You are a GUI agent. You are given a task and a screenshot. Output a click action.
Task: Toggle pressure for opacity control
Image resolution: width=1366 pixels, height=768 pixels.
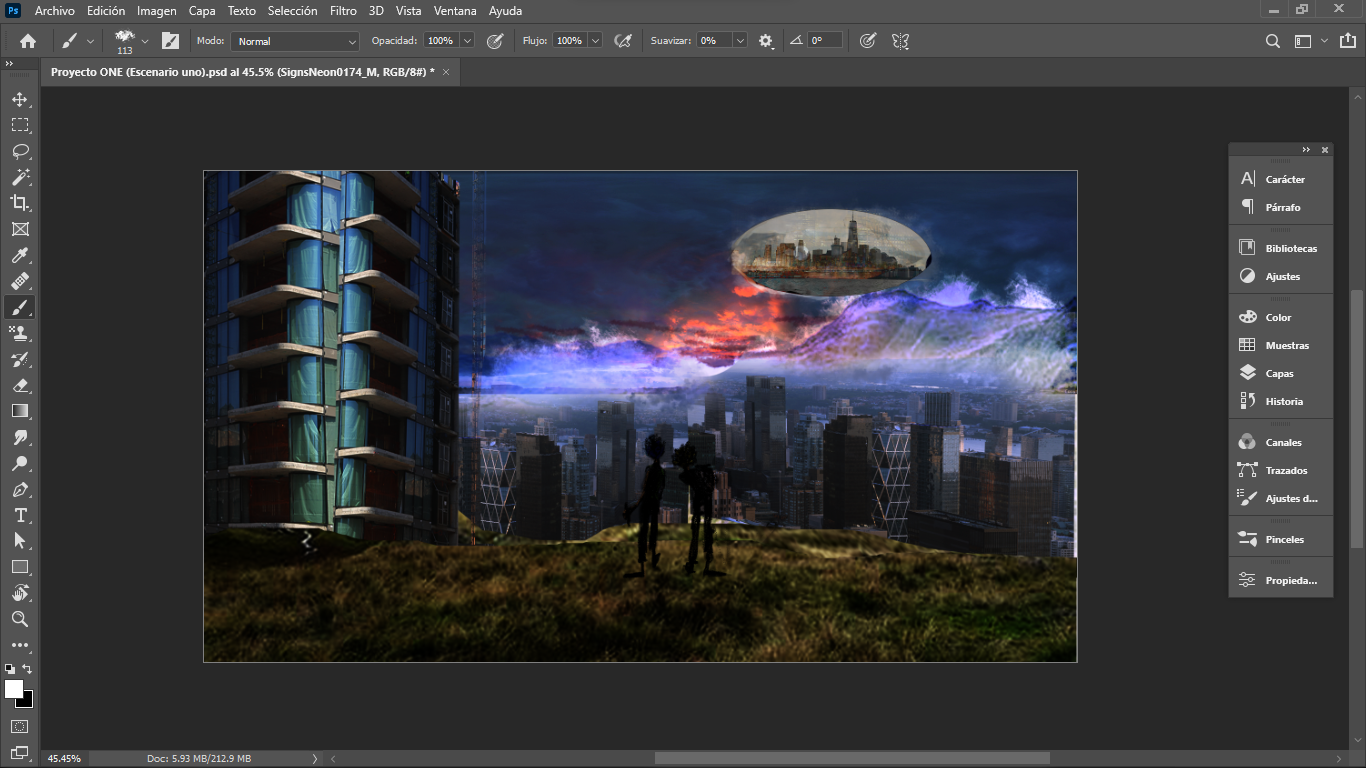[x=494, y=41]
